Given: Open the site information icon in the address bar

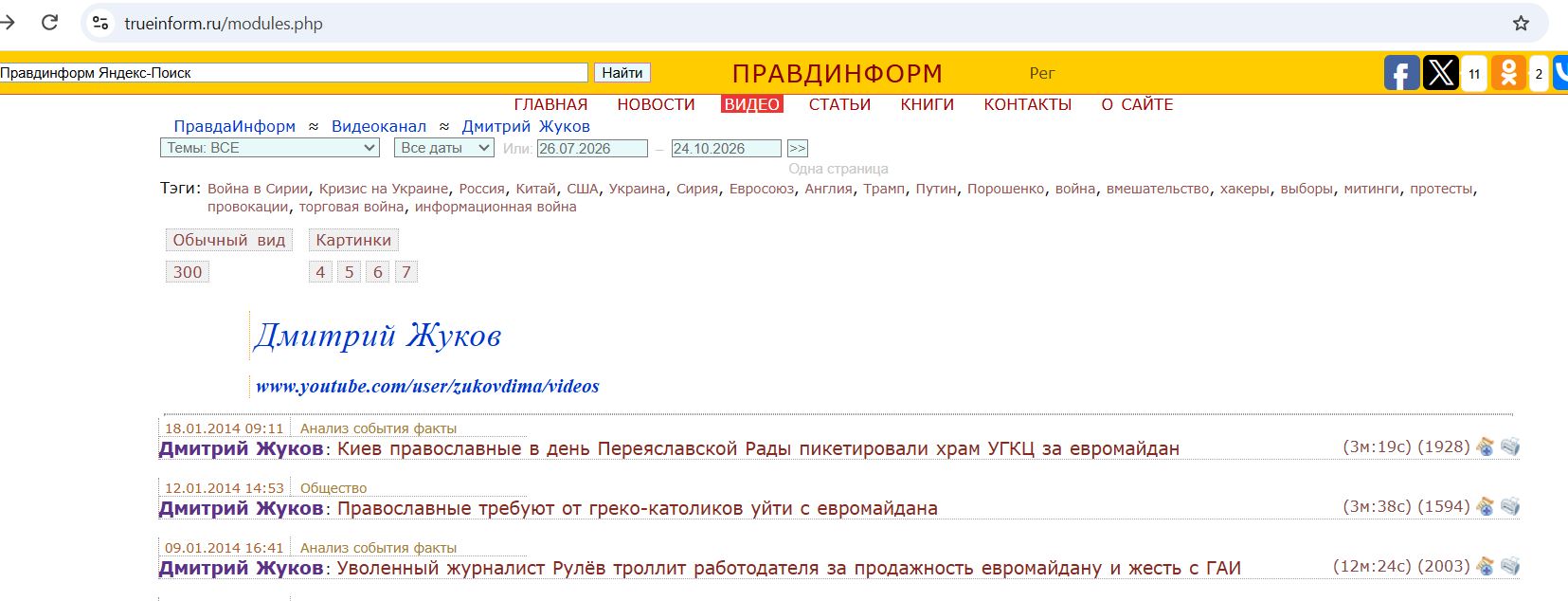Looking at the screenshot, I should [x=100, y=23].
